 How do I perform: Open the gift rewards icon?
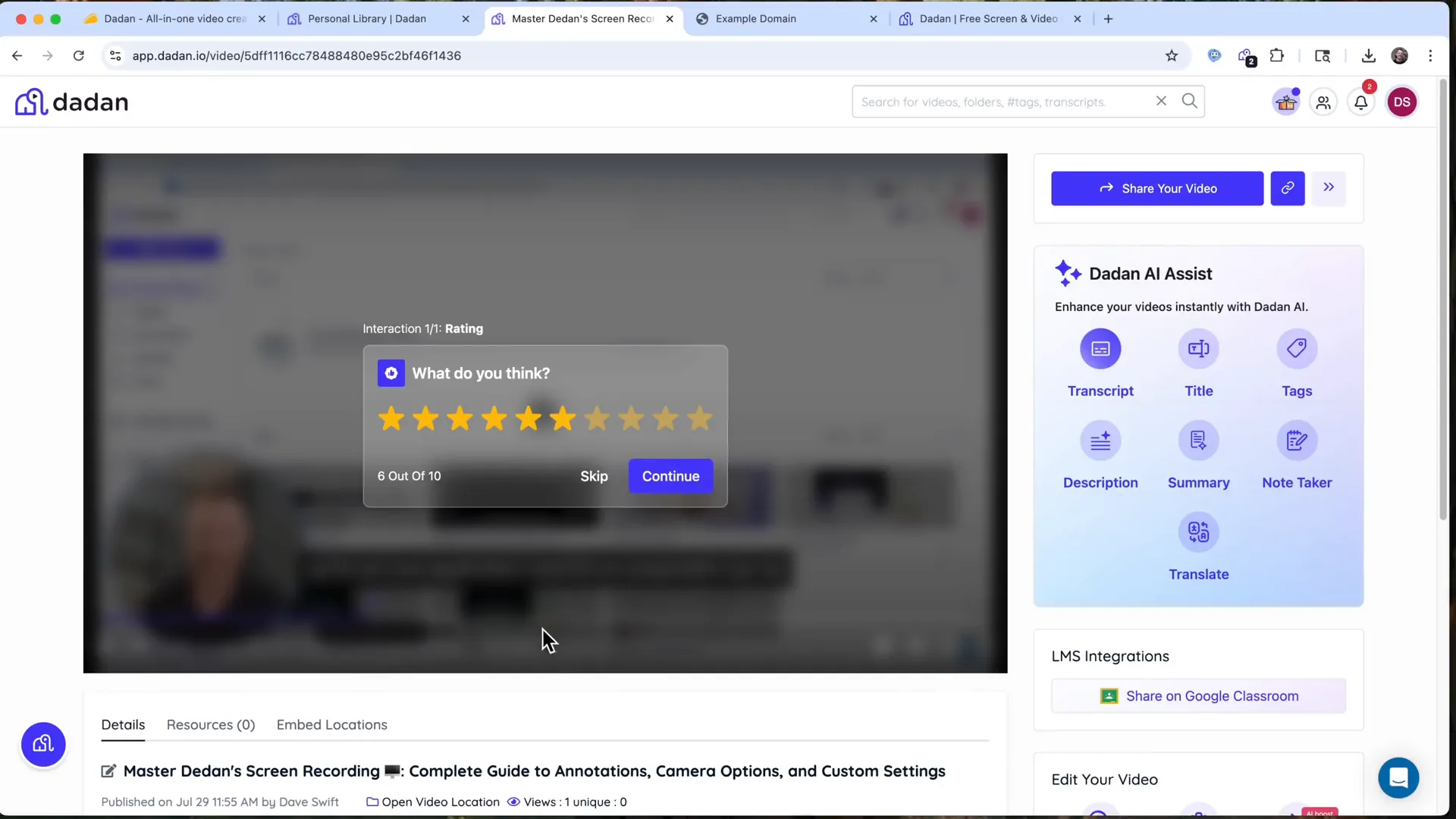click(x=1286, y=102)
